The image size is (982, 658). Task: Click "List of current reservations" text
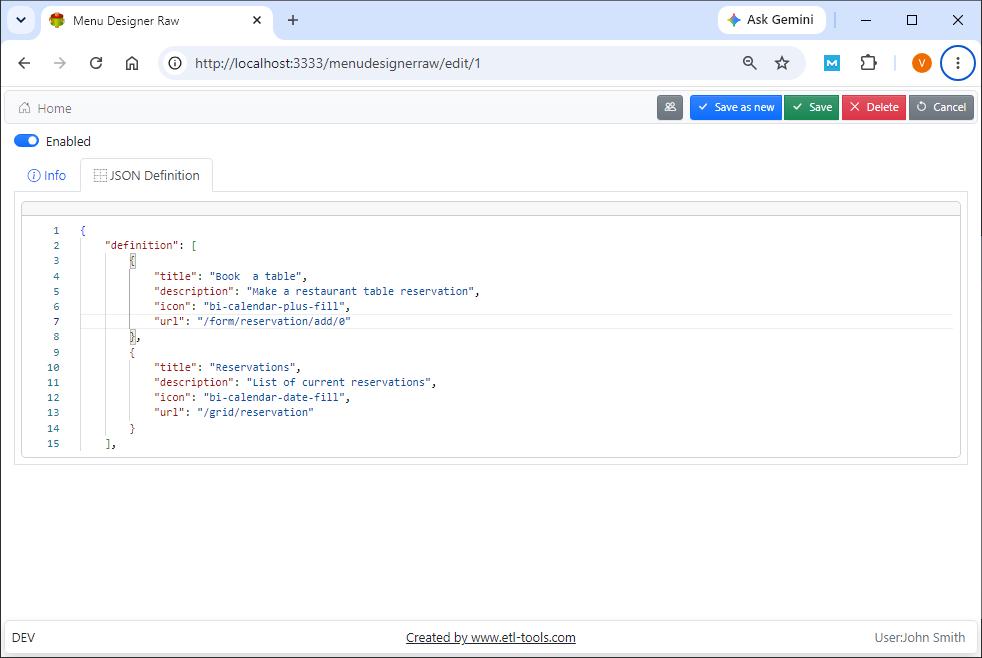coord(338,382)
